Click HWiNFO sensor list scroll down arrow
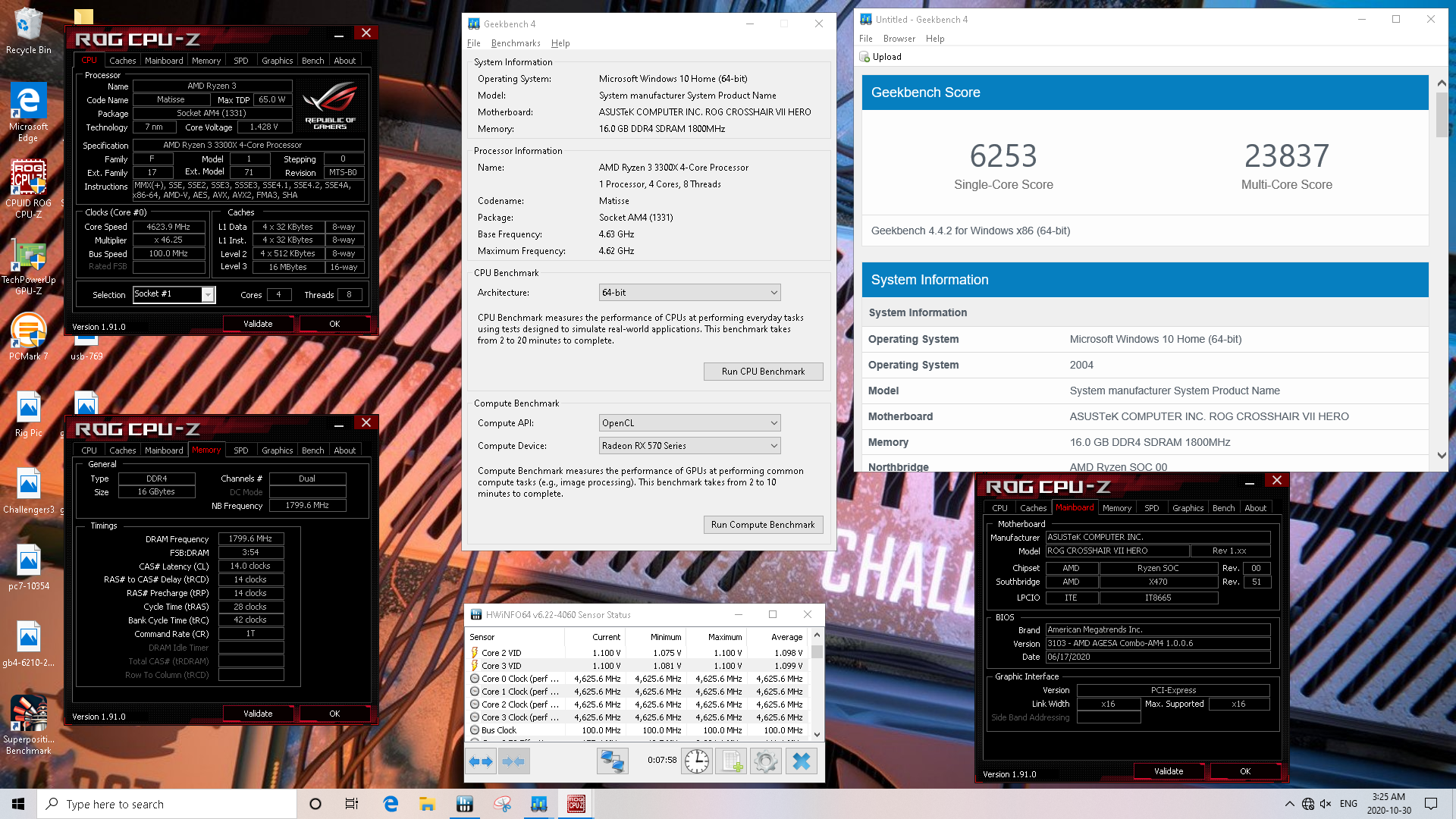This screenshot has width=1456, height=819. [817, 734]
